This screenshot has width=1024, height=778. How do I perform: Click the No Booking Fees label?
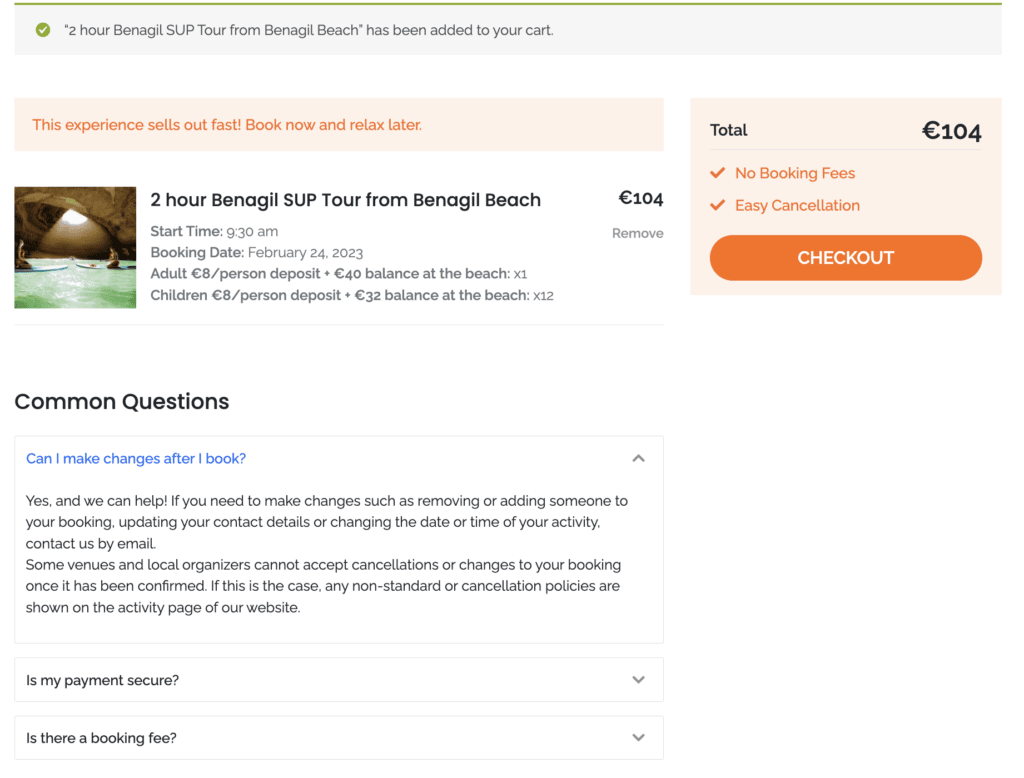[795, 173]
